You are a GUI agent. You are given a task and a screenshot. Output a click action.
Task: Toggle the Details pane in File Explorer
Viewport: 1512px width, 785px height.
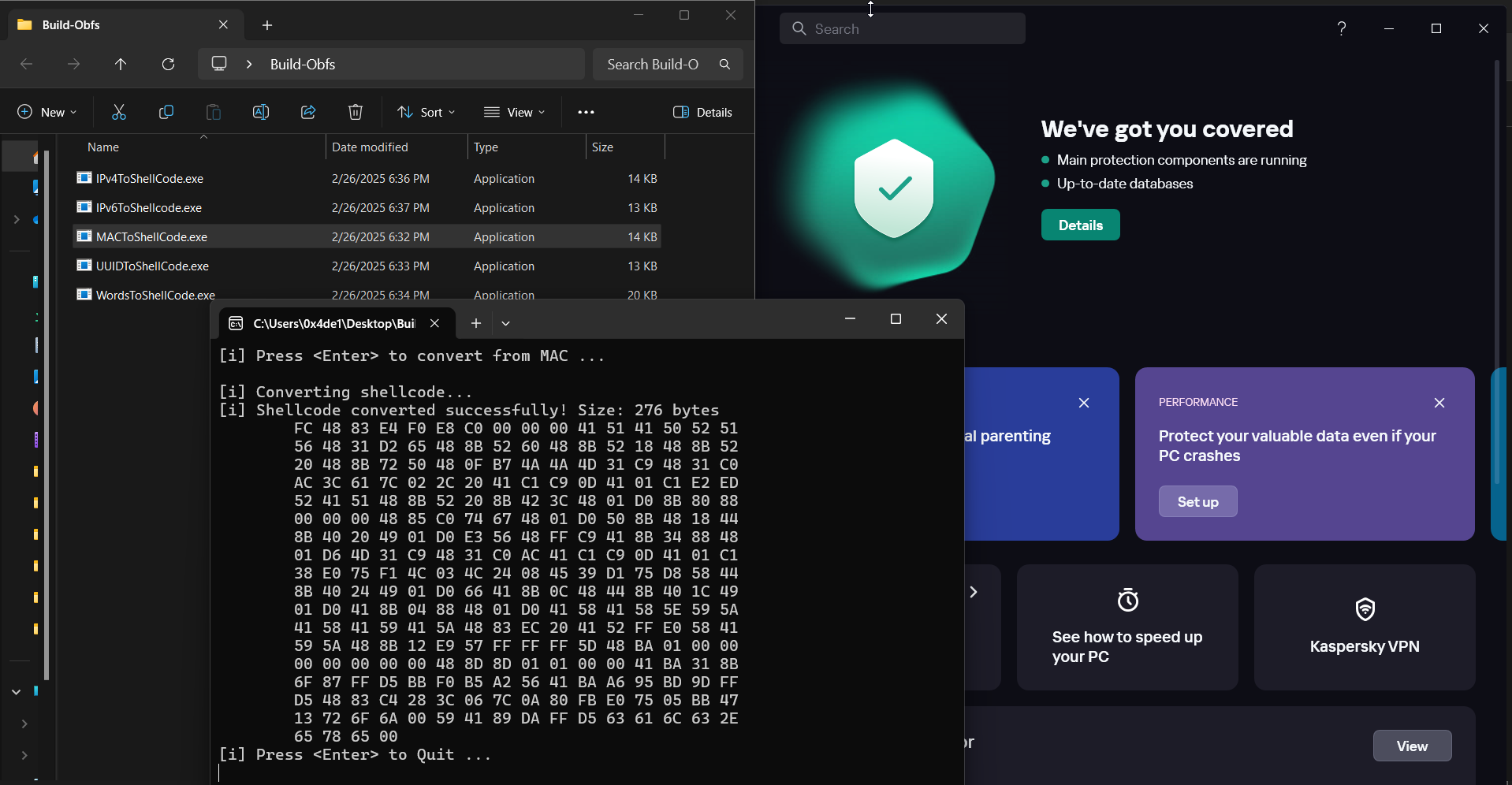(x=702, y=112)
